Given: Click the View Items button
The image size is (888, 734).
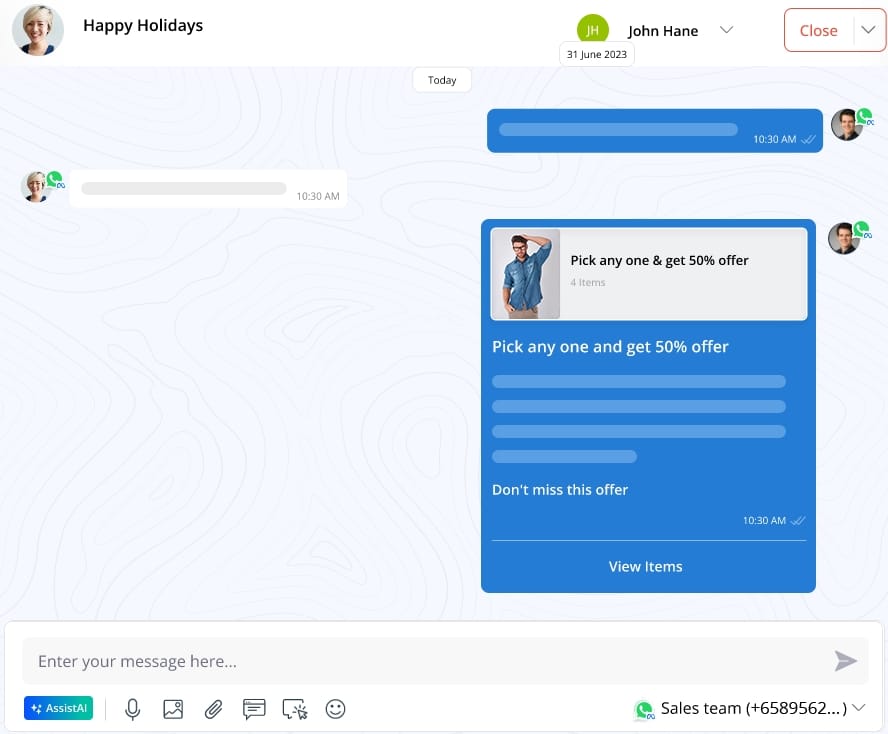Looking at the screenshot, I should tap(646, 566).
